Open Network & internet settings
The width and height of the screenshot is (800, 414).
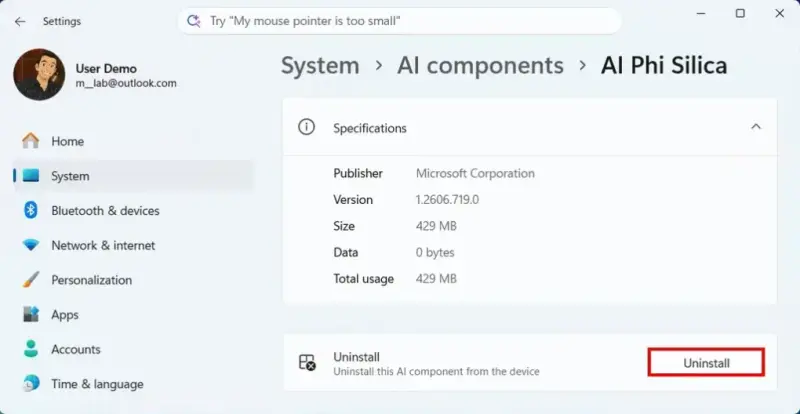point(133,245)
